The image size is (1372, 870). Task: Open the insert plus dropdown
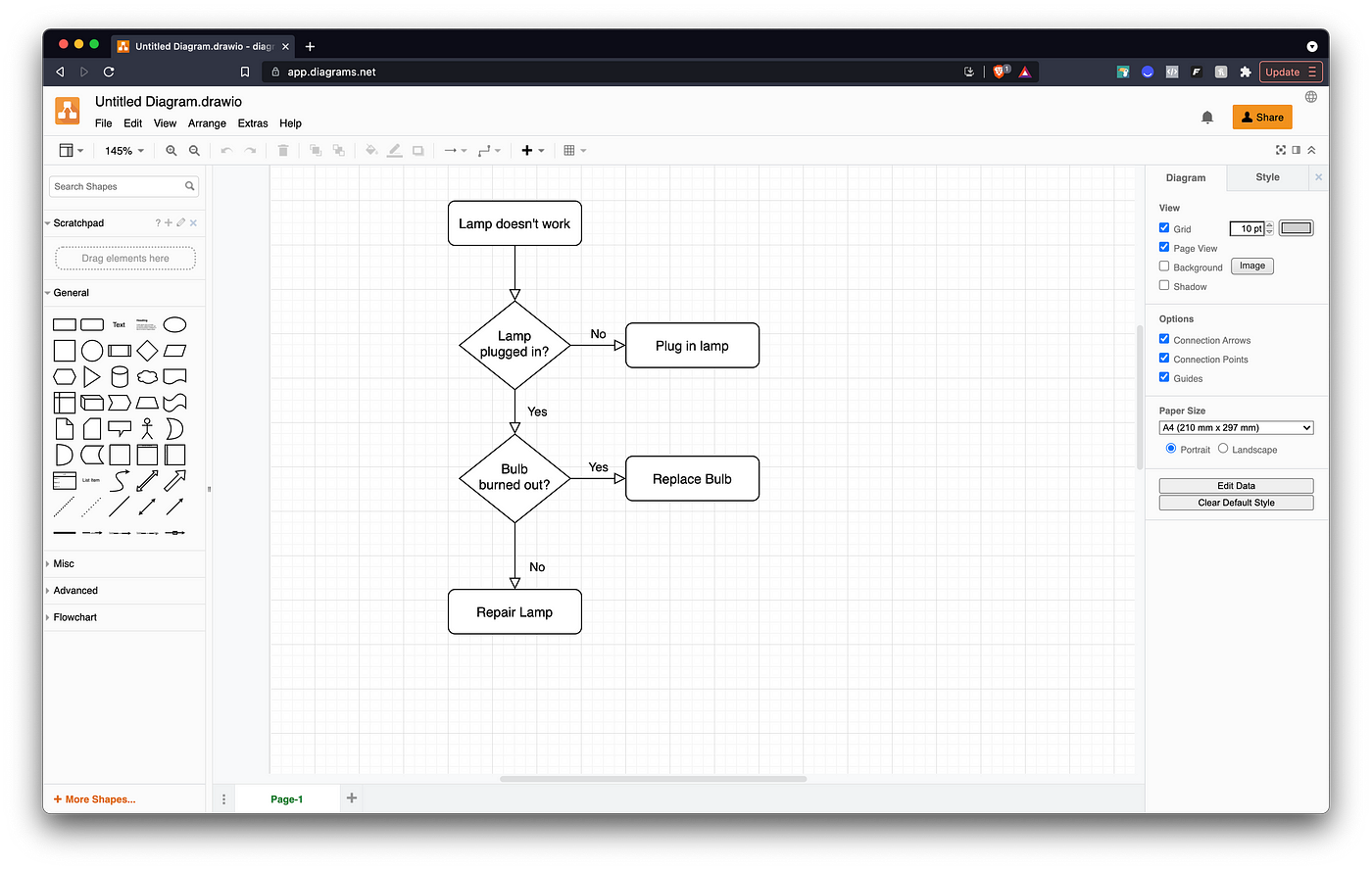click(x=533, y=151)
